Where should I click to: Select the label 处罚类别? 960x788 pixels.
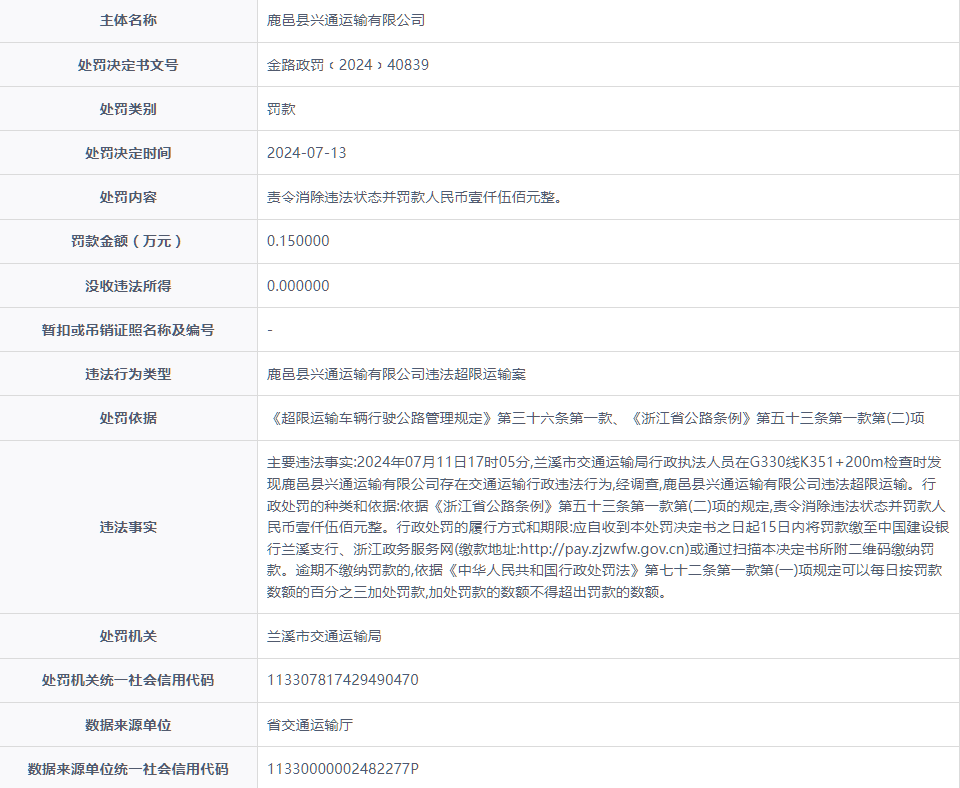pos(128,109)
